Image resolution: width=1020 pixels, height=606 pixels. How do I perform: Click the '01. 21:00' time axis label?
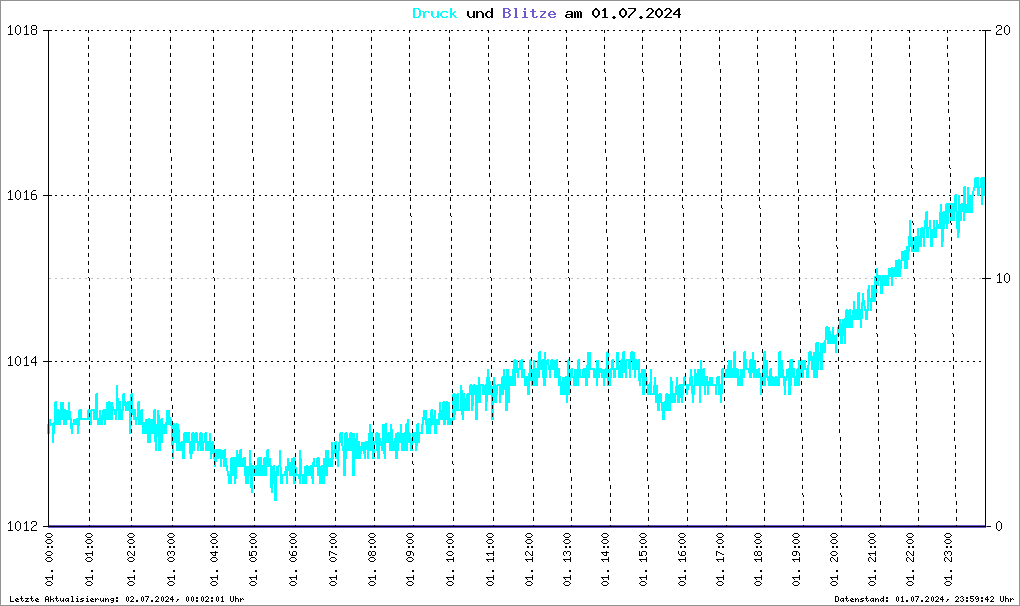(x=873, y=560)
